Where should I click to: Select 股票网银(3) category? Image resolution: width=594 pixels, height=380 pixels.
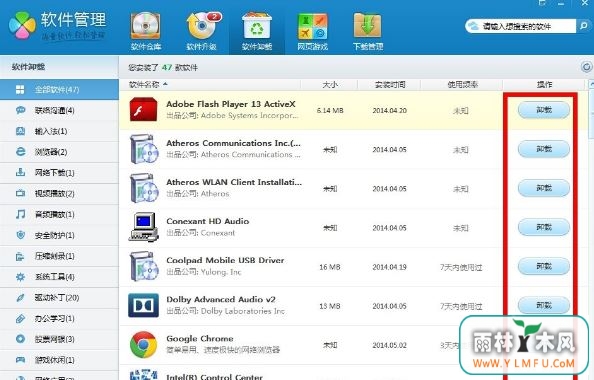coord(59,339)
